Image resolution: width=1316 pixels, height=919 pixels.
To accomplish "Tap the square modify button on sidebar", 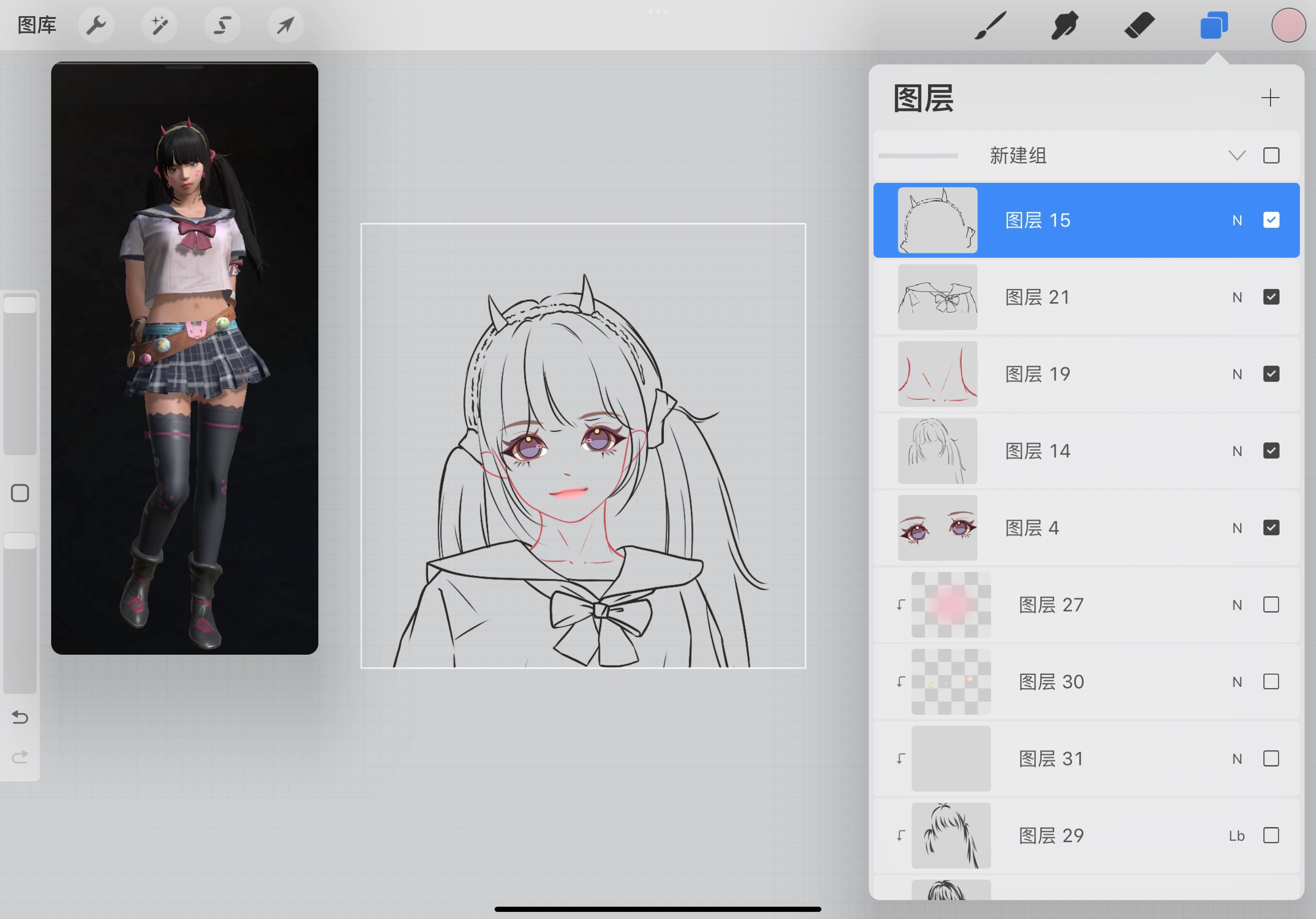I will tap(20, 493).
